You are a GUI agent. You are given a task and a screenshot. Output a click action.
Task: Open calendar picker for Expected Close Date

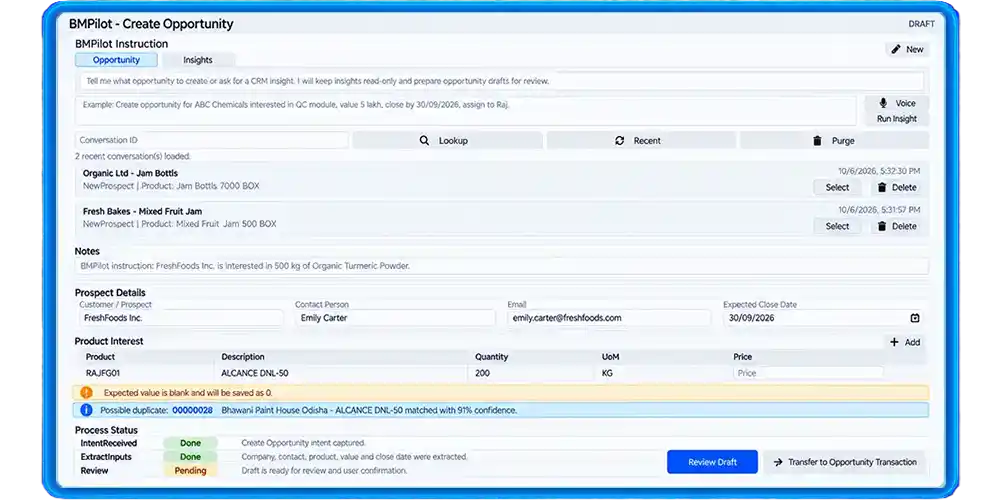click(x=915, y=318)
